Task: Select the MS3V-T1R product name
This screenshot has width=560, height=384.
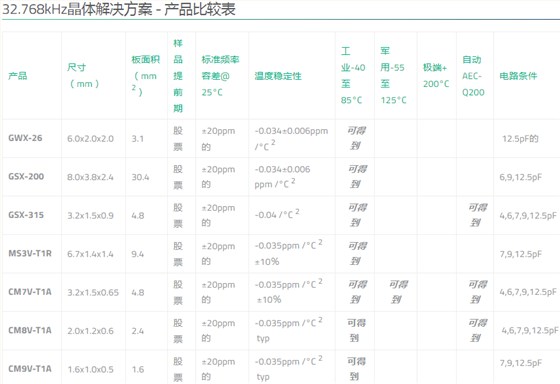Action: (30, 254)
